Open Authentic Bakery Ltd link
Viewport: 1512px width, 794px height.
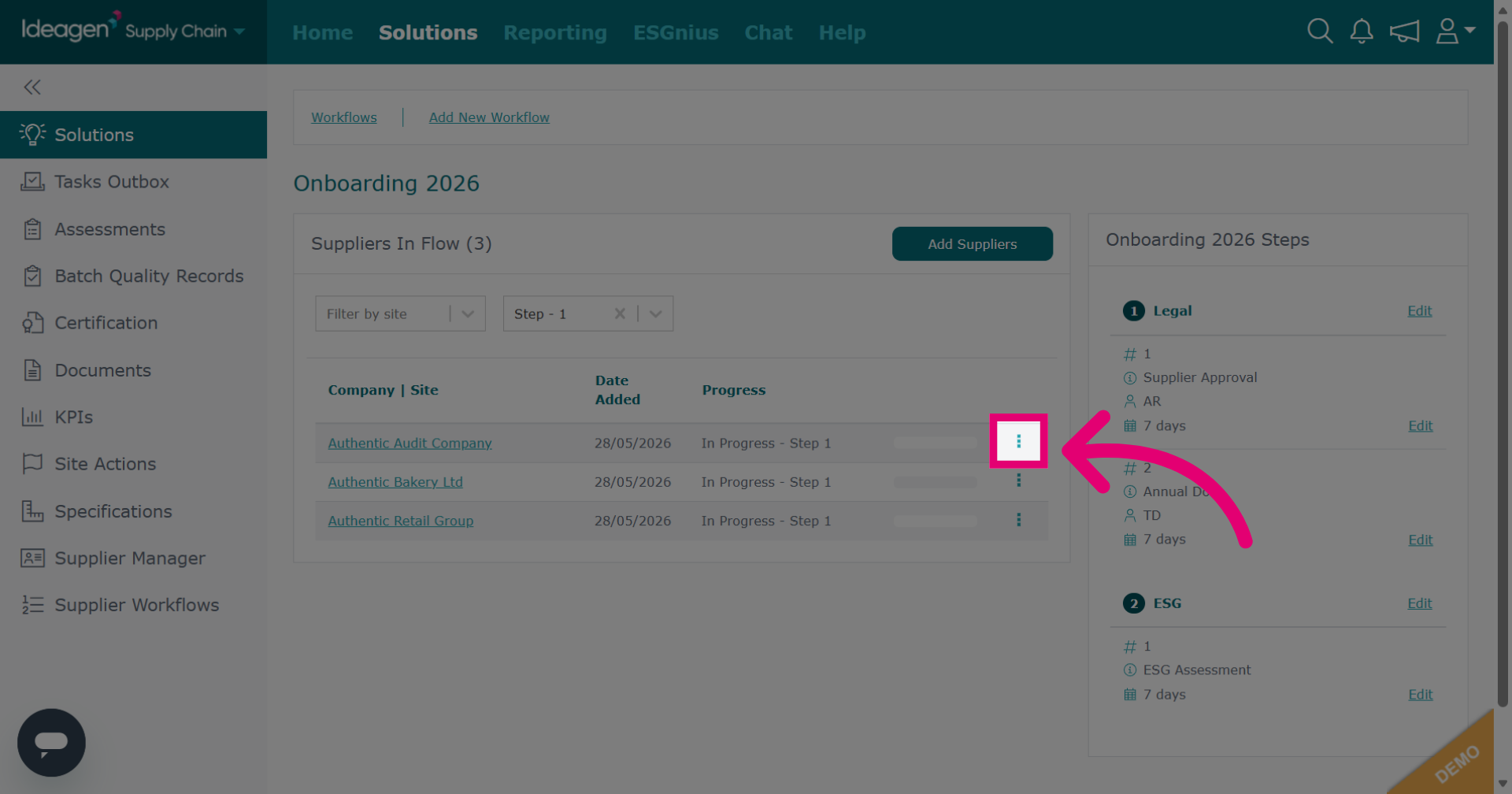[x=395, y=482]
